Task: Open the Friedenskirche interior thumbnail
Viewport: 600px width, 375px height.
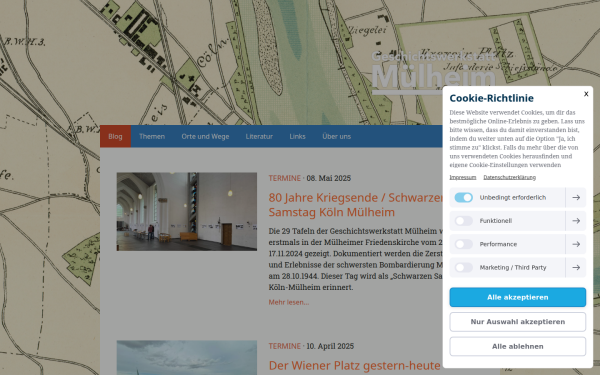Action: point(187,212)
